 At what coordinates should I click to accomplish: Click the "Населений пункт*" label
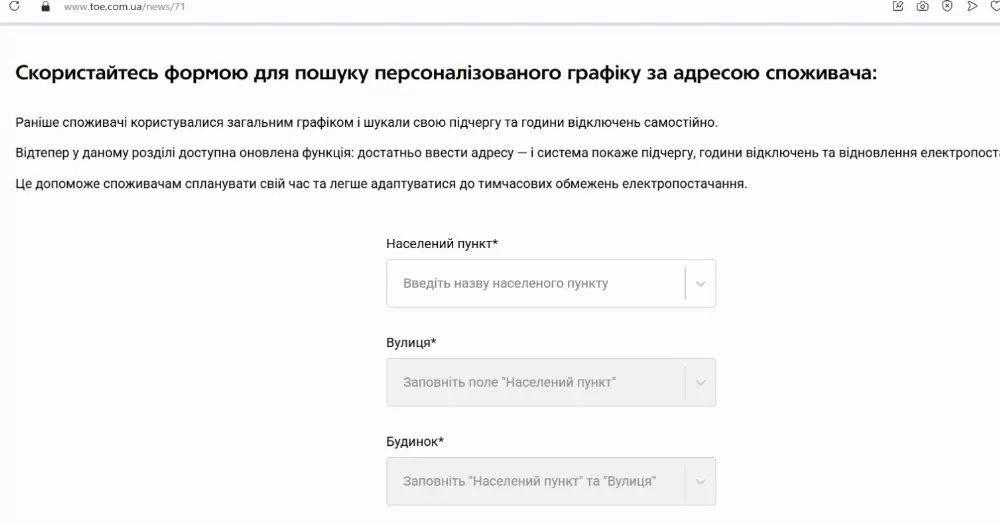point(441,244)
